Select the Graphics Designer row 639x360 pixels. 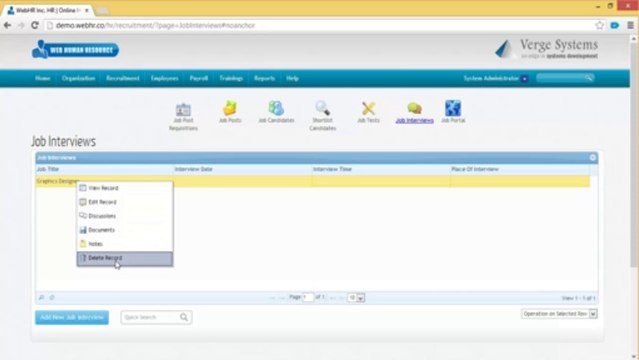point(313,181)
